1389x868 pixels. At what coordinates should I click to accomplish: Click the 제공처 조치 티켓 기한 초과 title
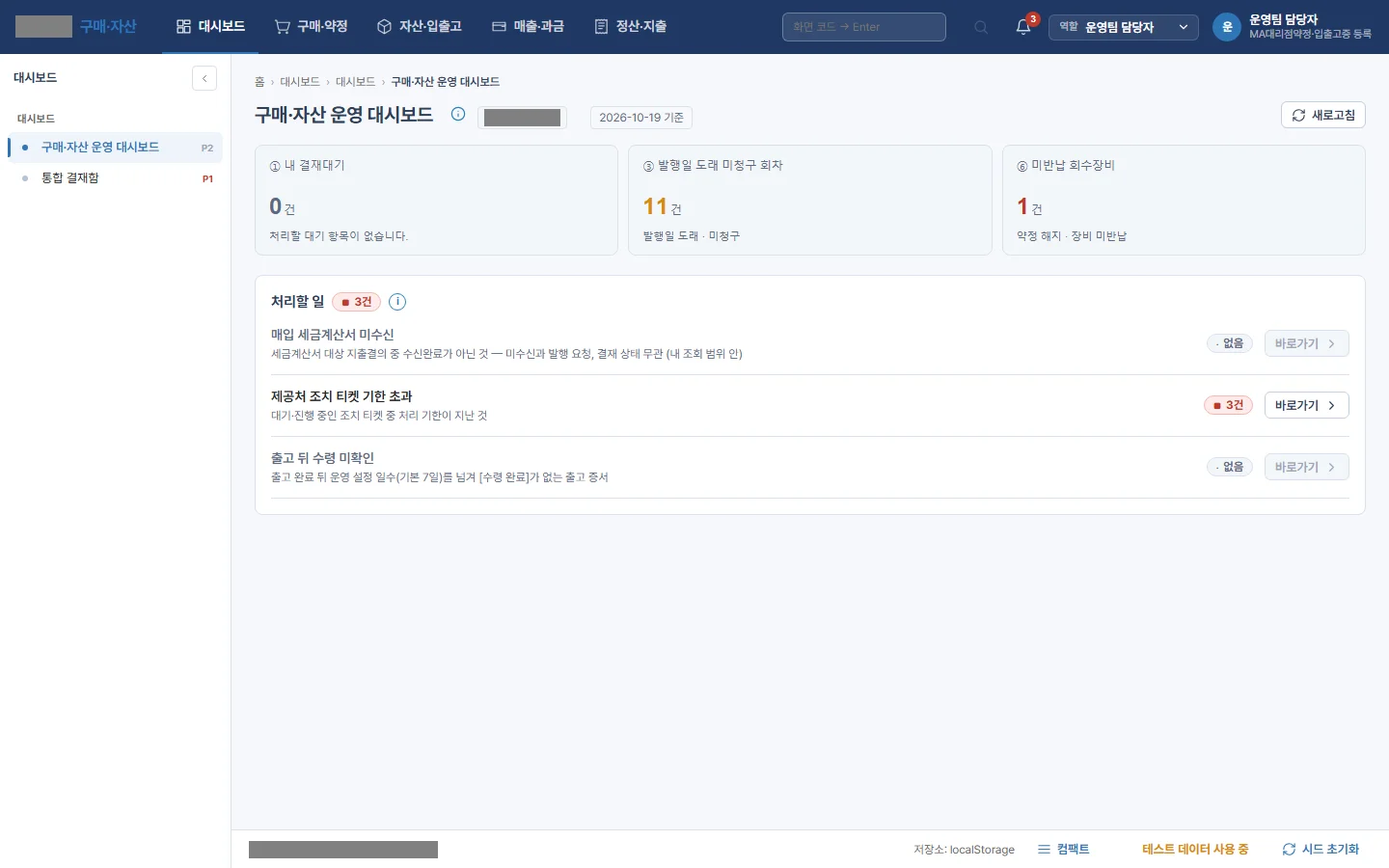click(341, 396)
